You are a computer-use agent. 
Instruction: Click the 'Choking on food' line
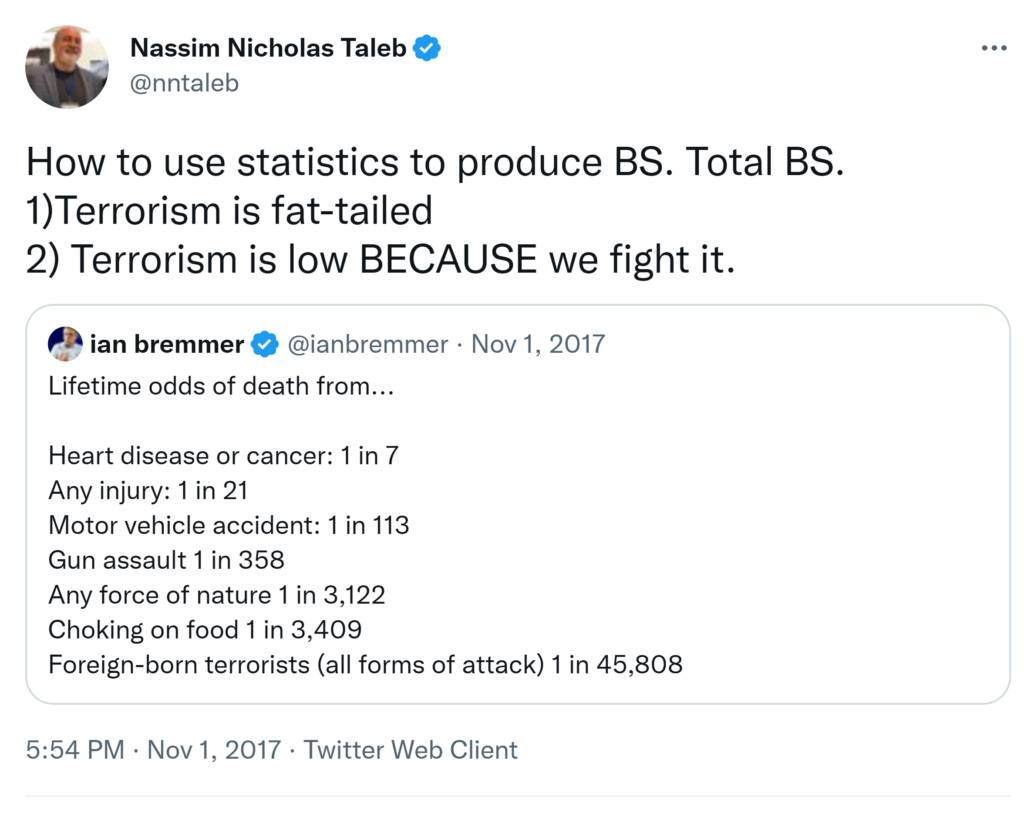(205, 629)
